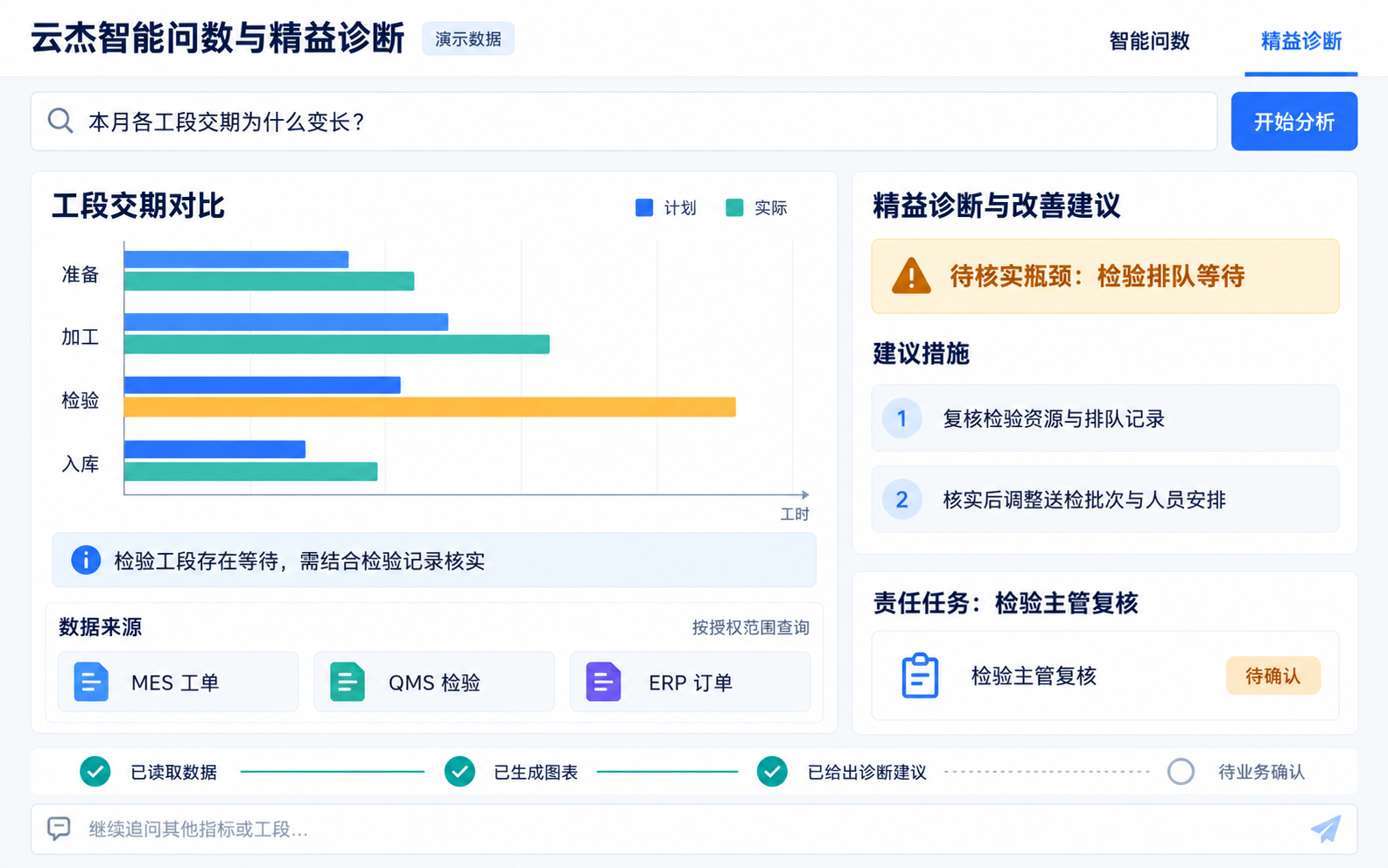Click the 按授权范围查询 link
This screenshot has width=1388, height=868.
point(751,627)
